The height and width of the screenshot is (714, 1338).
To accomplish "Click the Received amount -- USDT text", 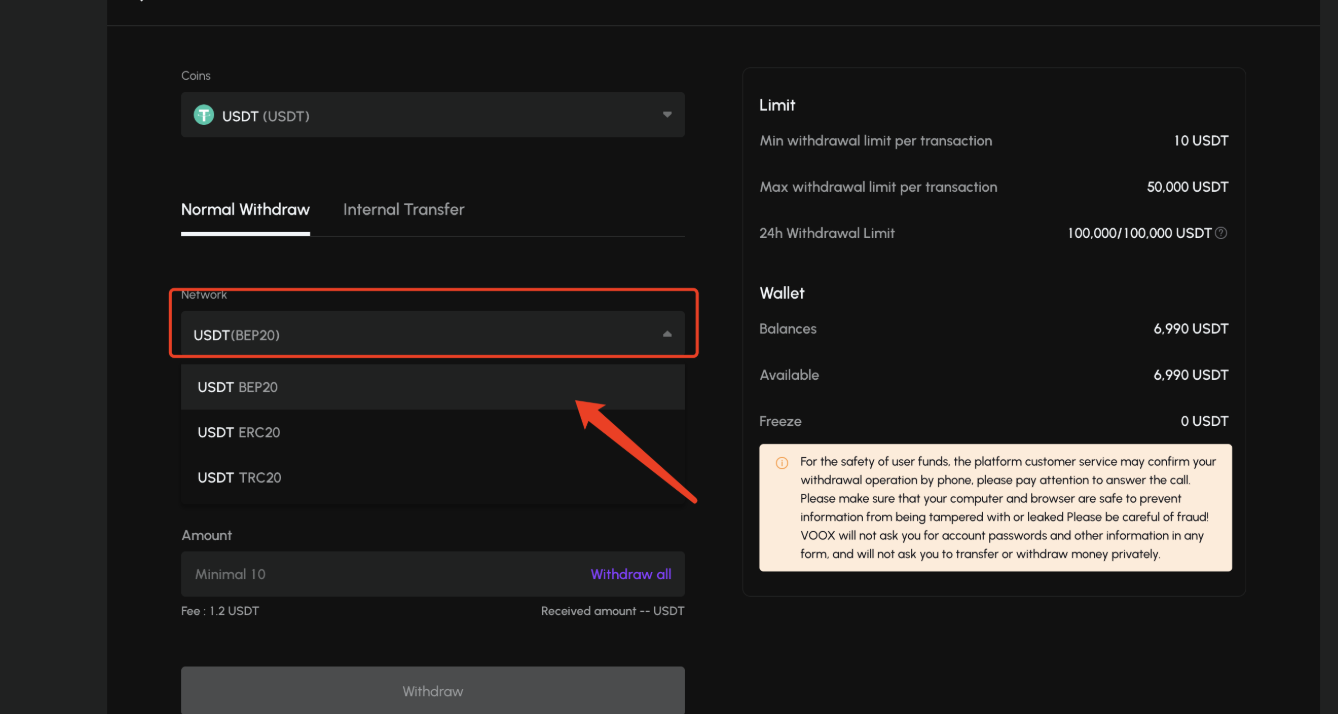I will [x=613, y=611].
